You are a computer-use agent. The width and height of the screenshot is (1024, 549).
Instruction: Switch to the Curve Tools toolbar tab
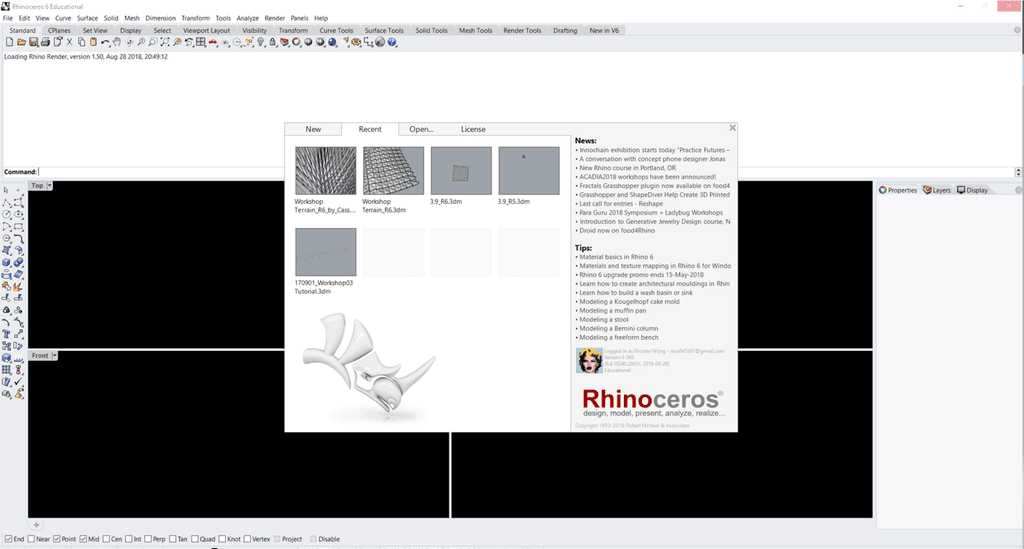pyautogui.click(x=336, y=30)
